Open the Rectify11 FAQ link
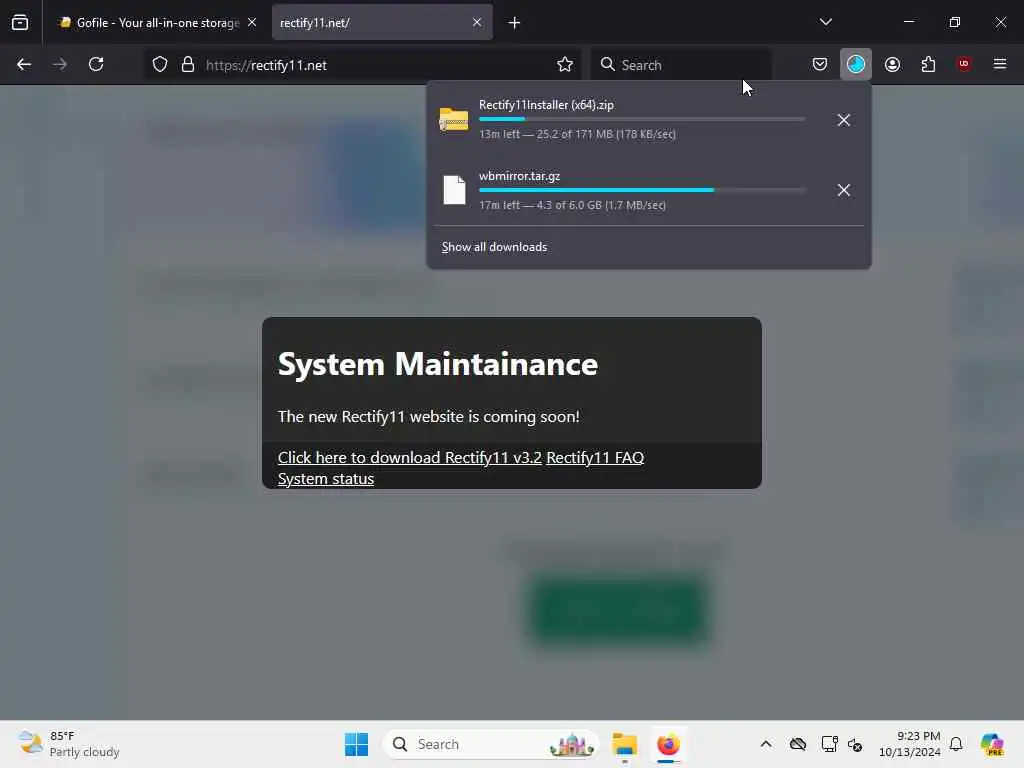 [x=595, y=458]
